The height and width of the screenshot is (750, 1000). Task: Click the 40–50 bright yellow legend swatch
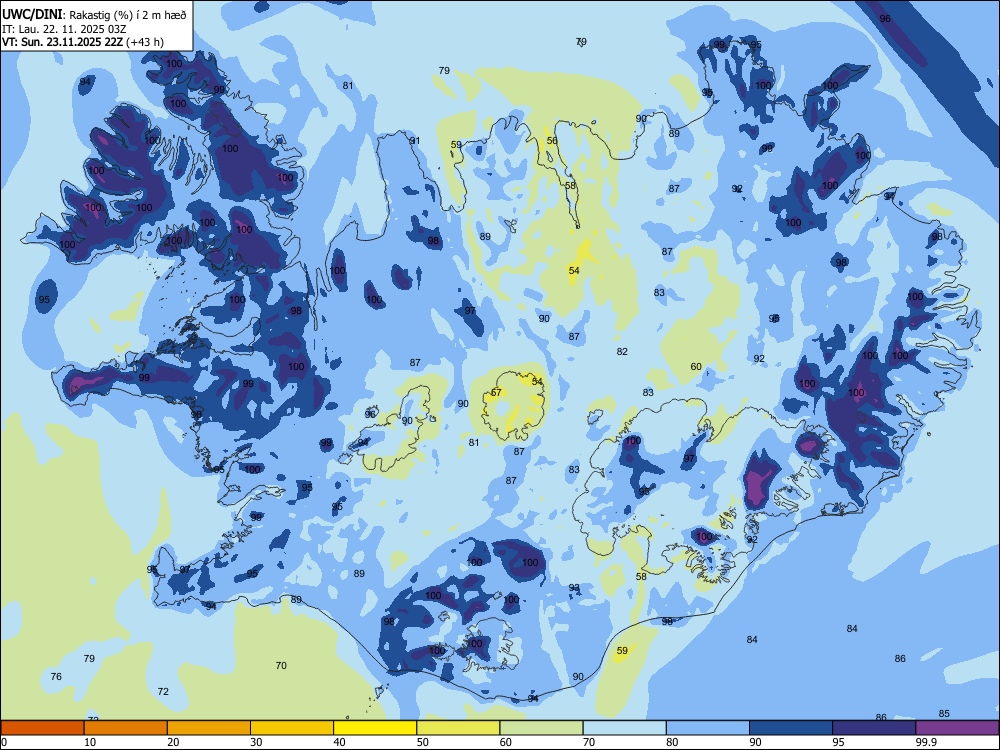[x=375, y=728]
